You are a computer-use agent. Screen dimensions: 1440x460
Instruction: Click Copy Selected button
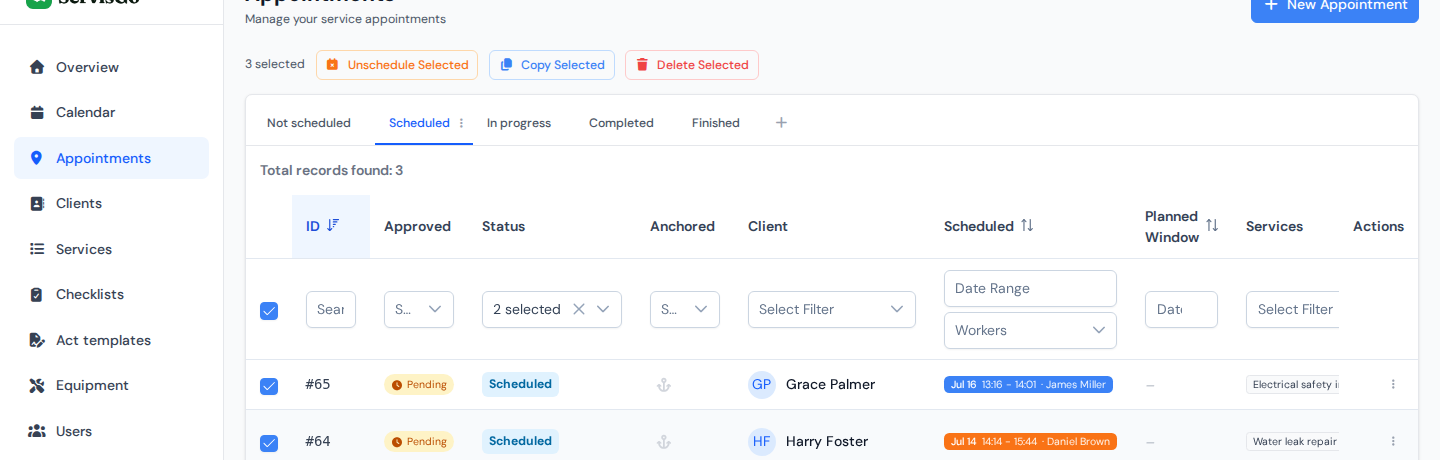click(x=552, y=65)
